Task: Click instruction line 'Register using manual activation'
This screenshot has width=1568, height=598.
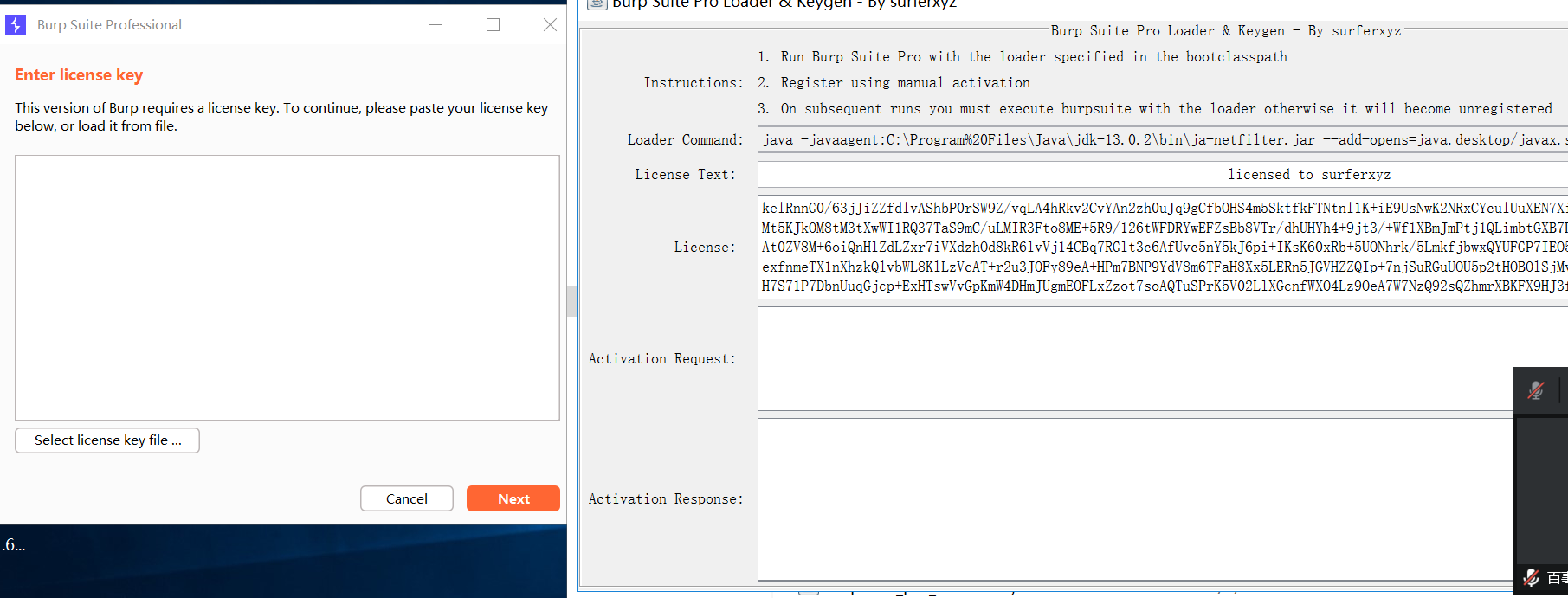Action: [x=894, y=83]
